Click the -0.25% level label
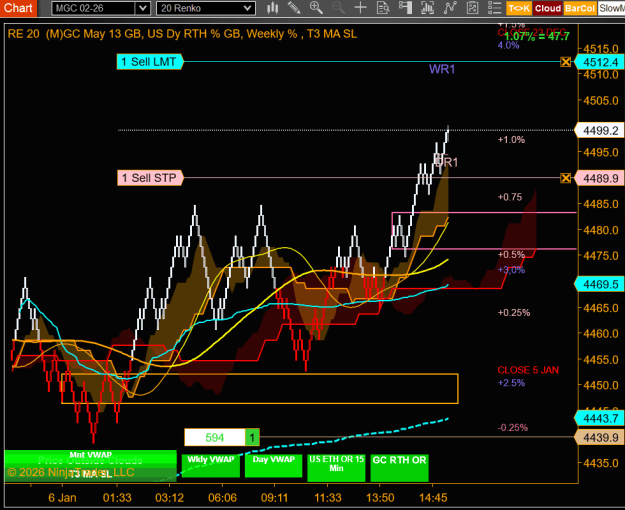 pyautogui.click(x=513, y=427)
